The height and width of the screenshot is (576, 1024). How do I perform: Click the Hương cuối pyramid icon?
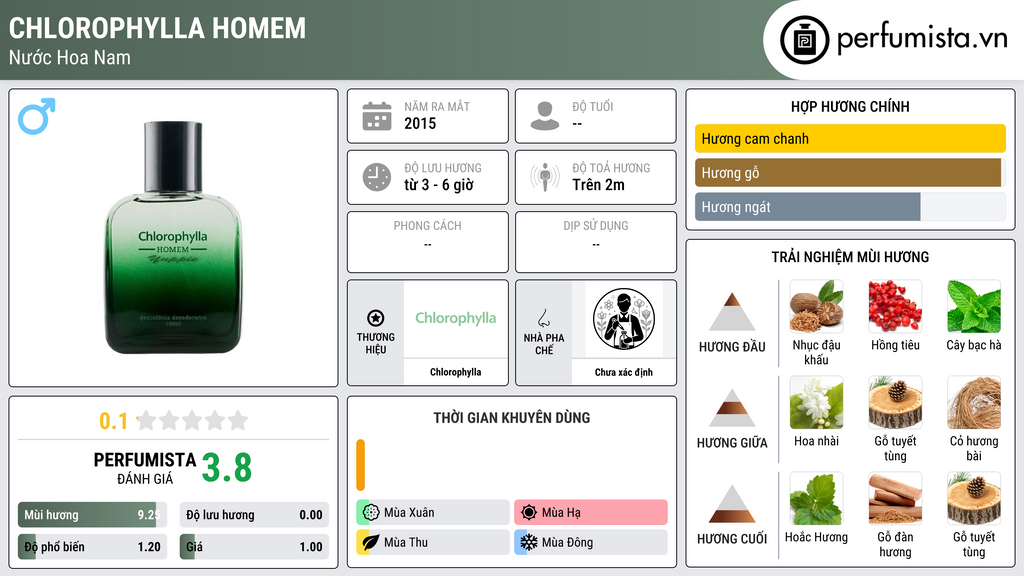click(732, 504)
